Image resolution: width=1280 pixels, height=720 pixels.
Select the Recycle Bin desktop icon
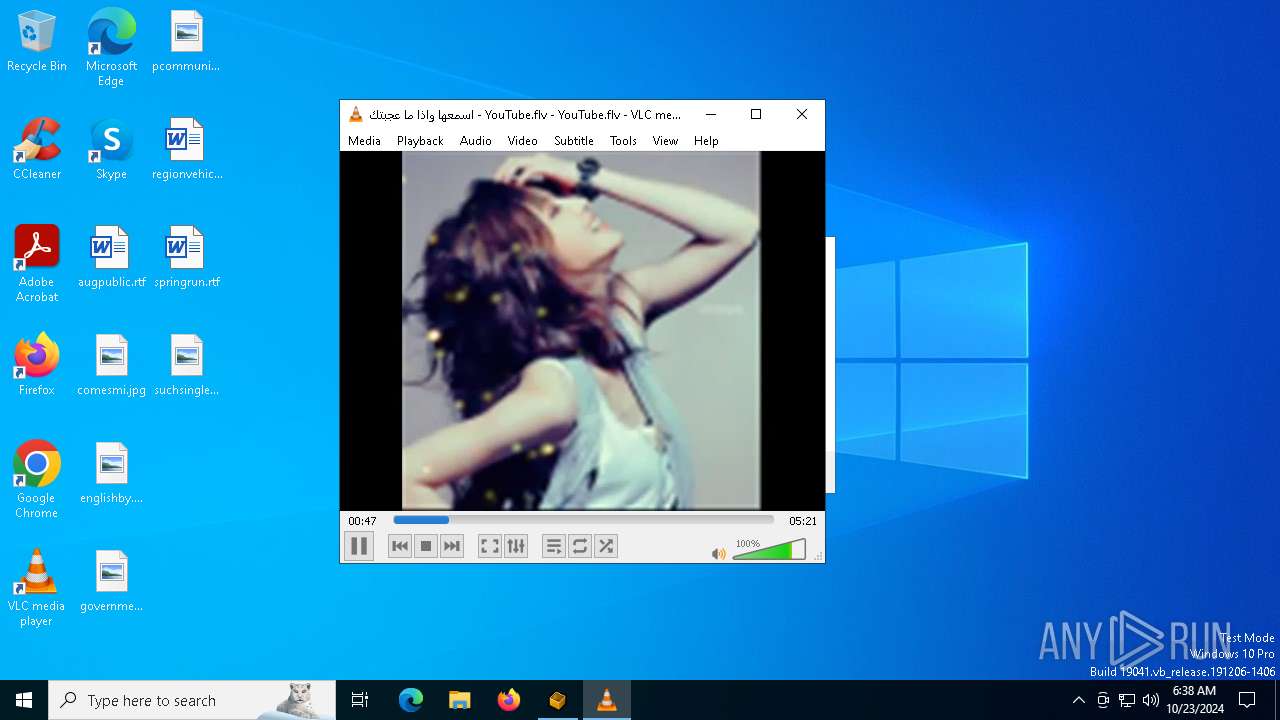point(37,42)
